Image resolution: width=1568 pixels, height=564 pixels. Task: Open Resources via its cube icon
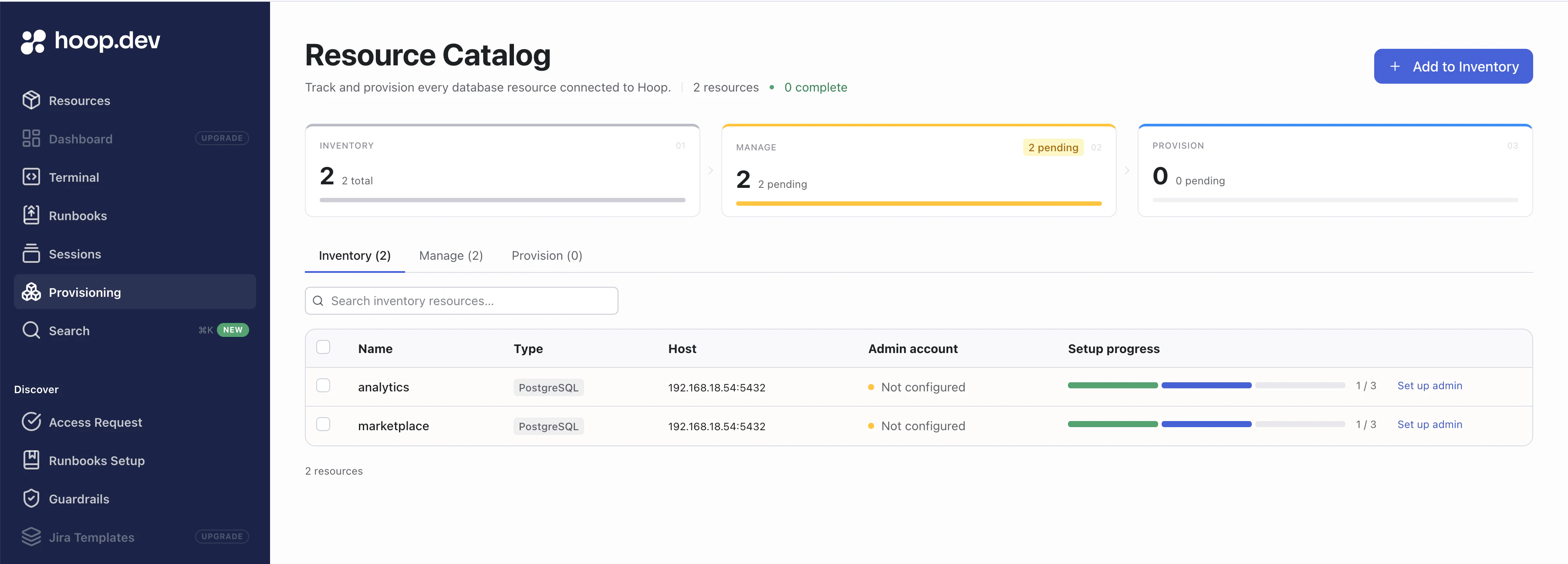click(x=31, y=100)
